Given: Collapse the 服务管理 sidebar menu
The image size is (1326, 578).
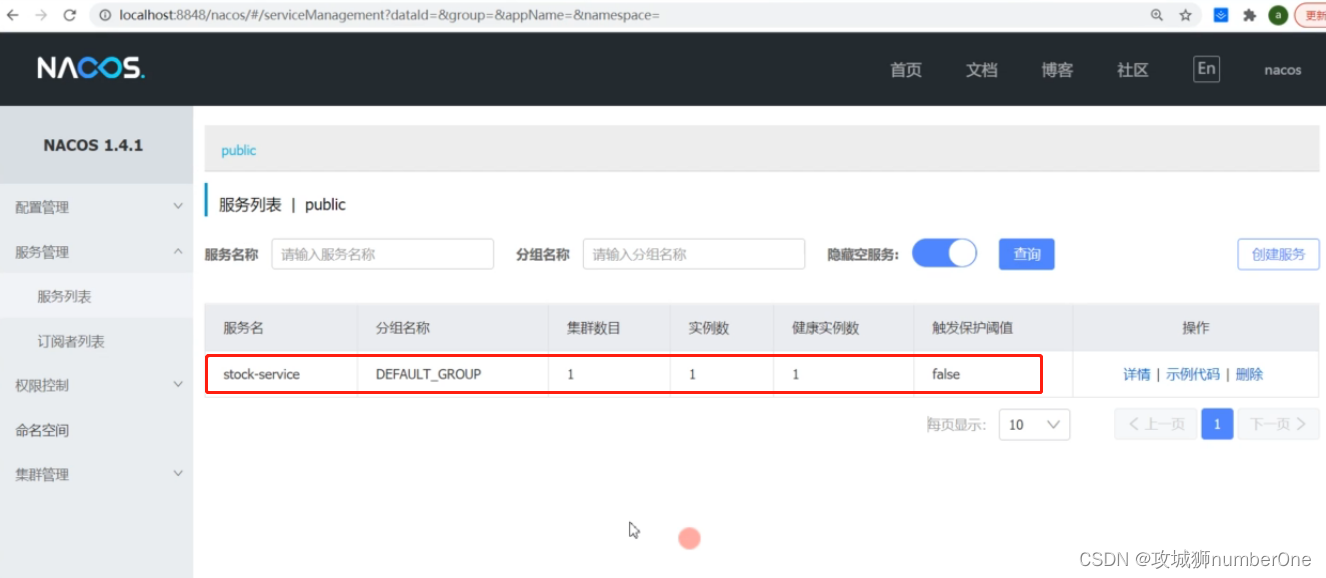Looking at the screenshot, I should click(x=96, y=252).
